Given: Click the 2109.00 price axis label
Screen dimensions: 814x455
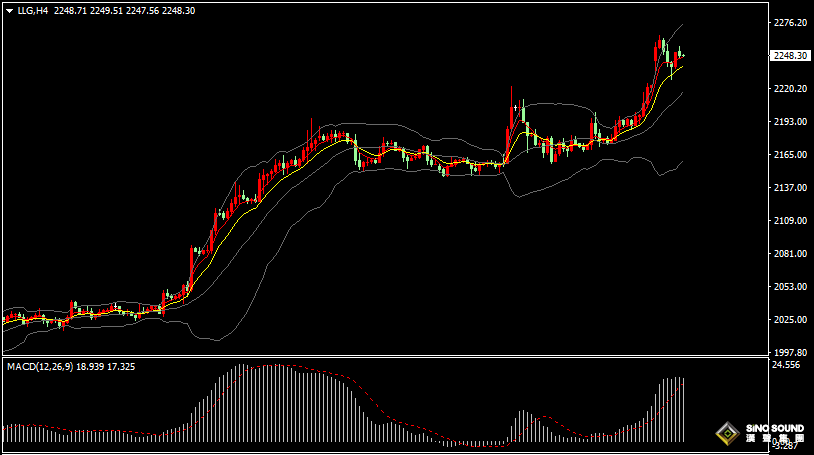Looking at the screenshot, I should point(790,221).
